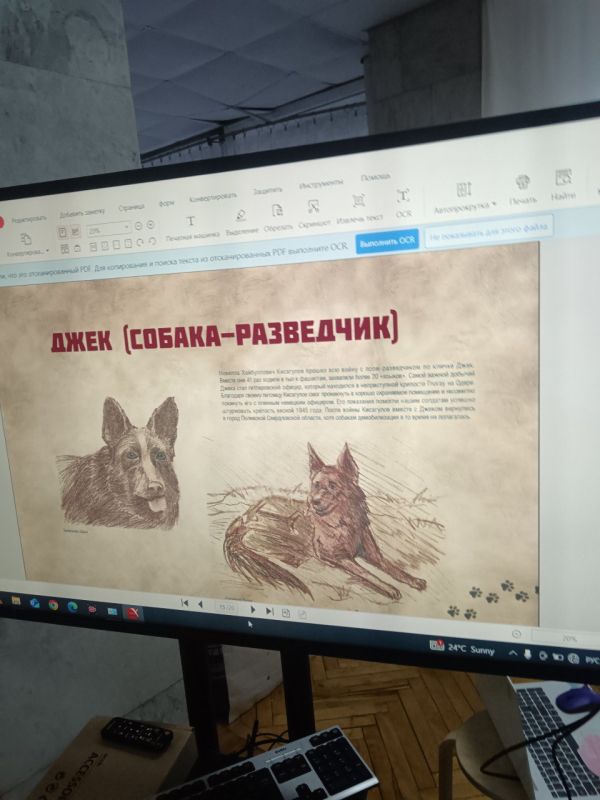Open the Protect (Защитить) menu tab
The height and width of the screenshot is (800, 600).
[267, 190]
